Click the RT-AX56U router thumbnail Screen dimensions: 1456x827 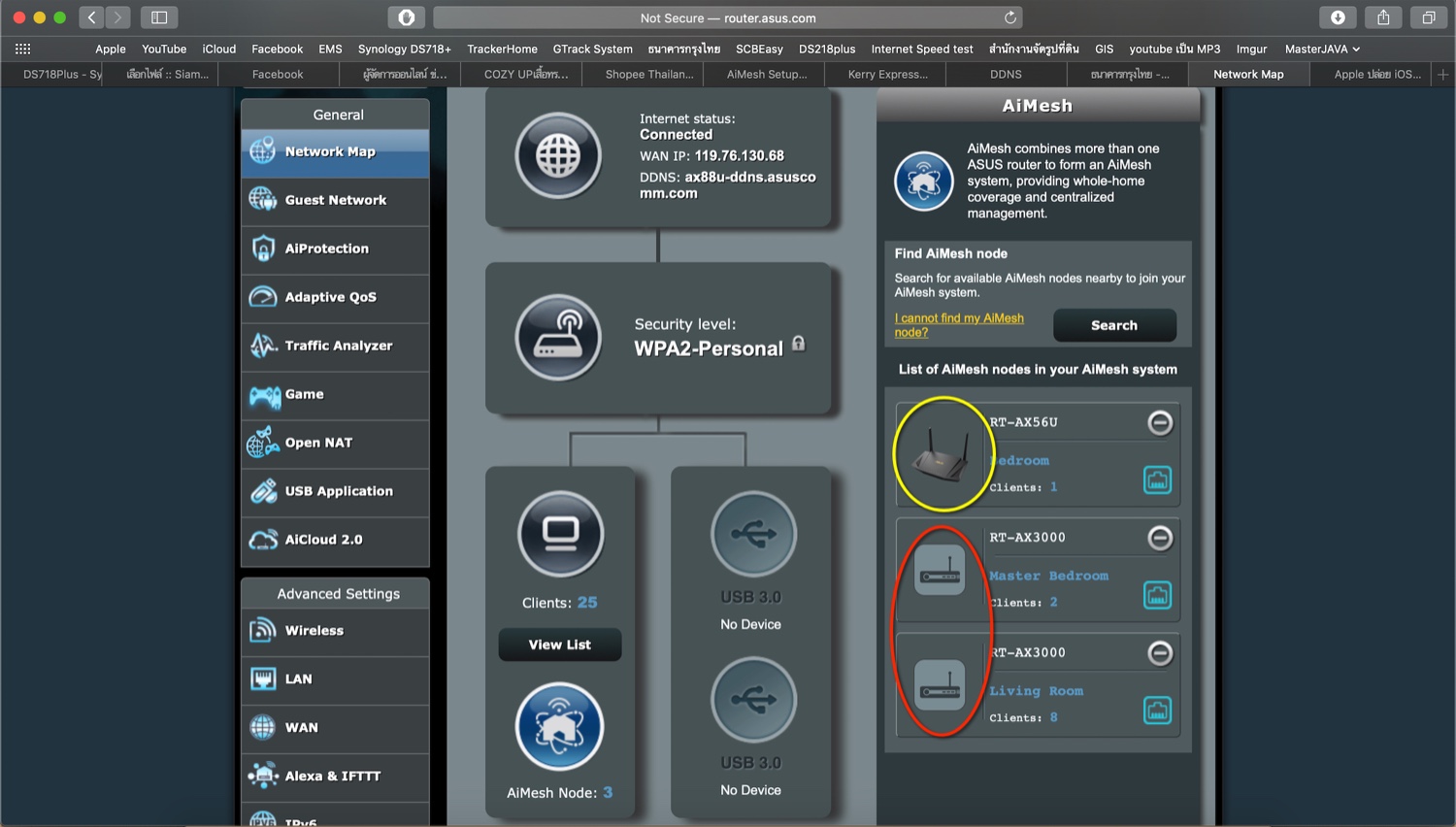[x=942, y=455]
